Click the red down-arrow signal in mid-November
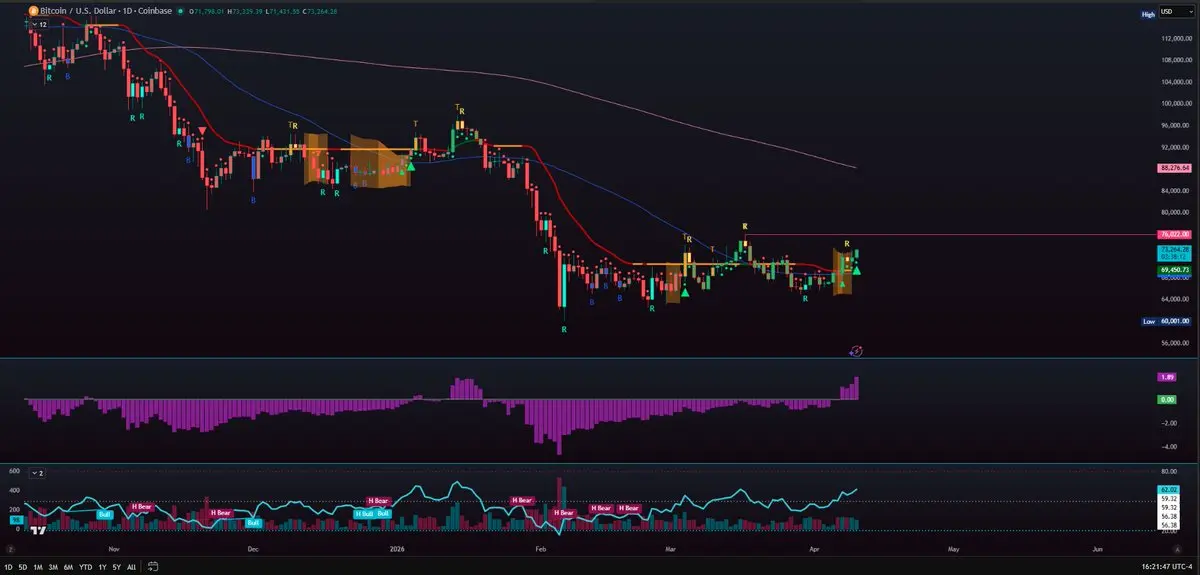The image size is (1200, 575). point(203,130)
